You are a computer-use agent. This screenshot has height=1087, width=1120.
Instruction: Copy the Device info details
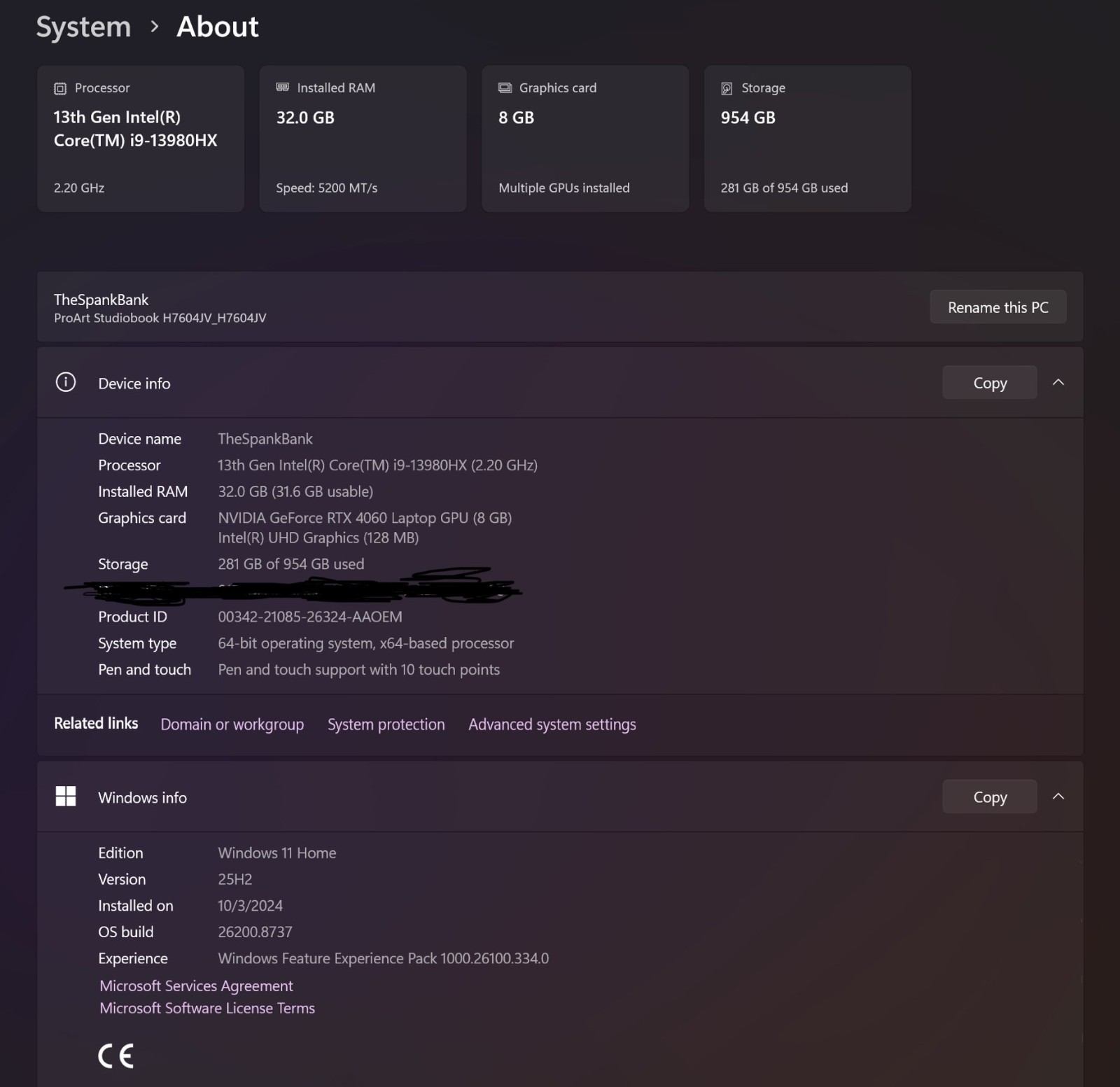pos(990,383)
